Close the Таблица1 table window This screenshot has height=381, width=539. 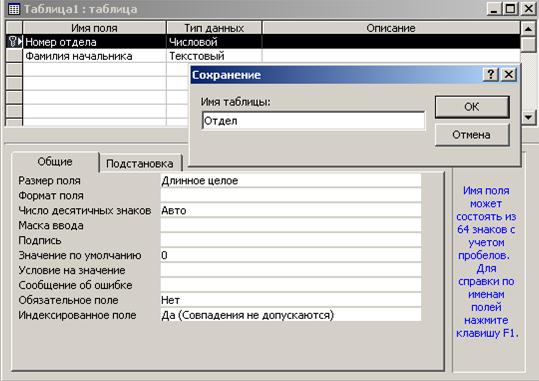(528, 9)
